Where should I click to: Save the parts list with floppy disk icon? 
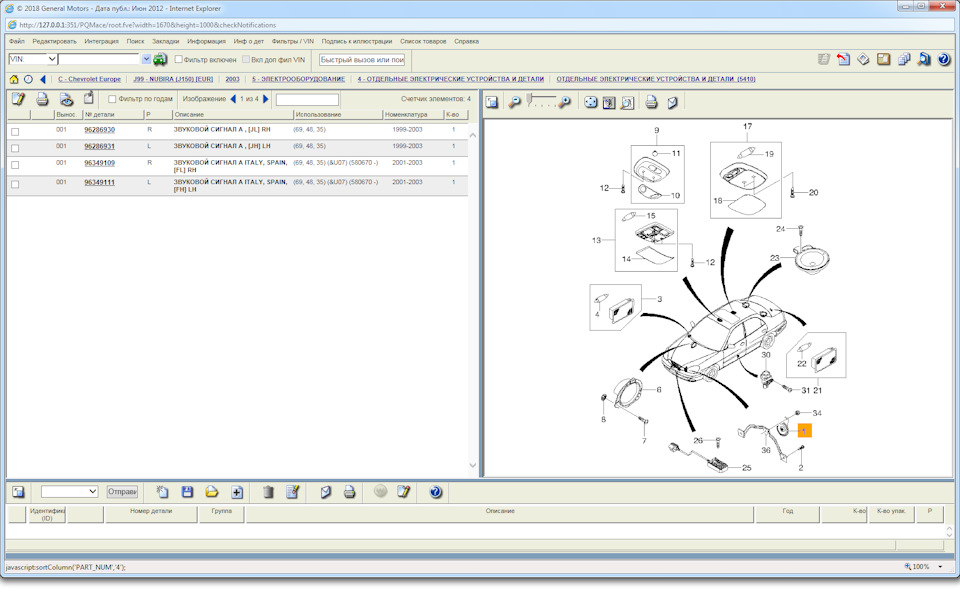click(187, 492)
